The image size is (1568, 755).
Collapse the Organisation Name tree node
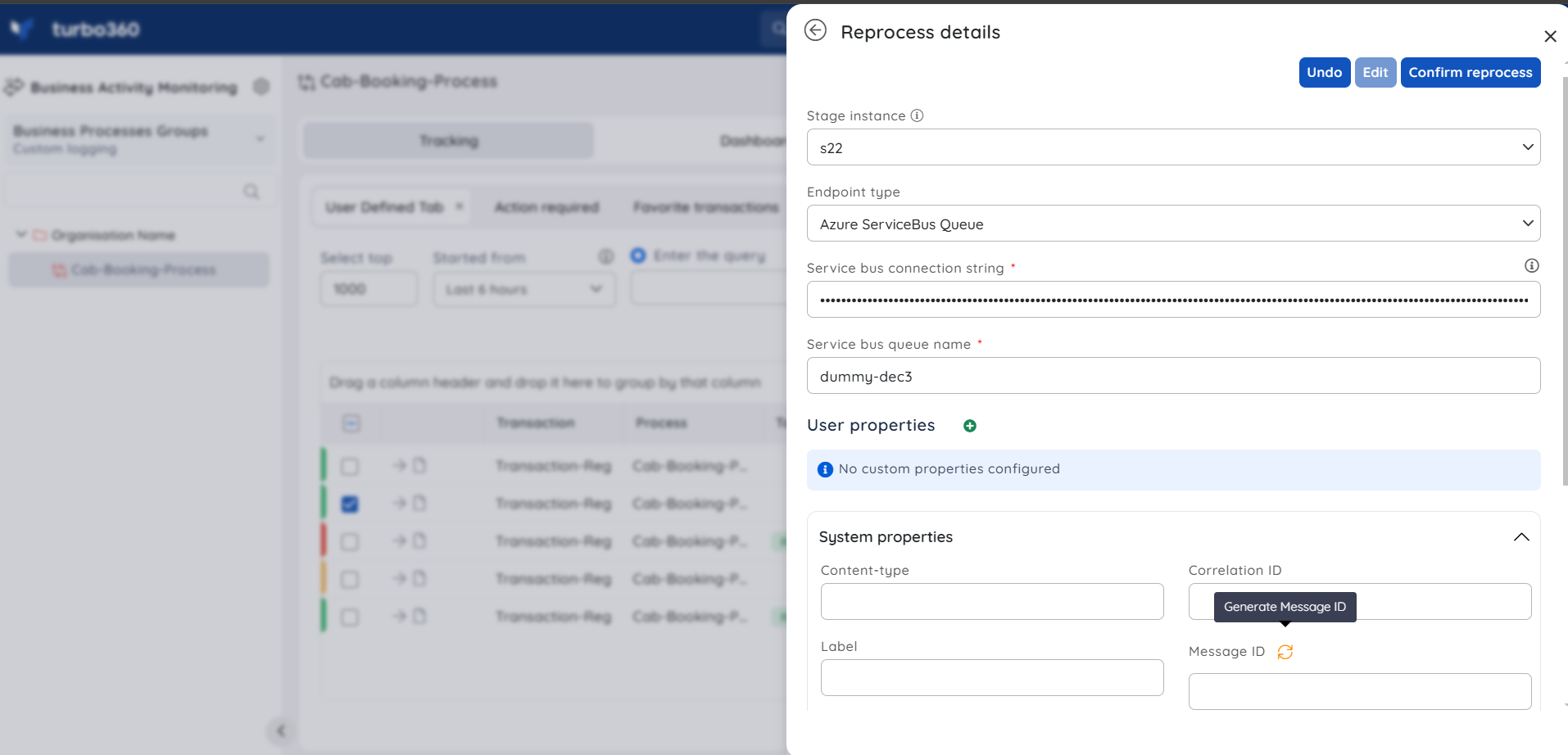tap(21, 235)
